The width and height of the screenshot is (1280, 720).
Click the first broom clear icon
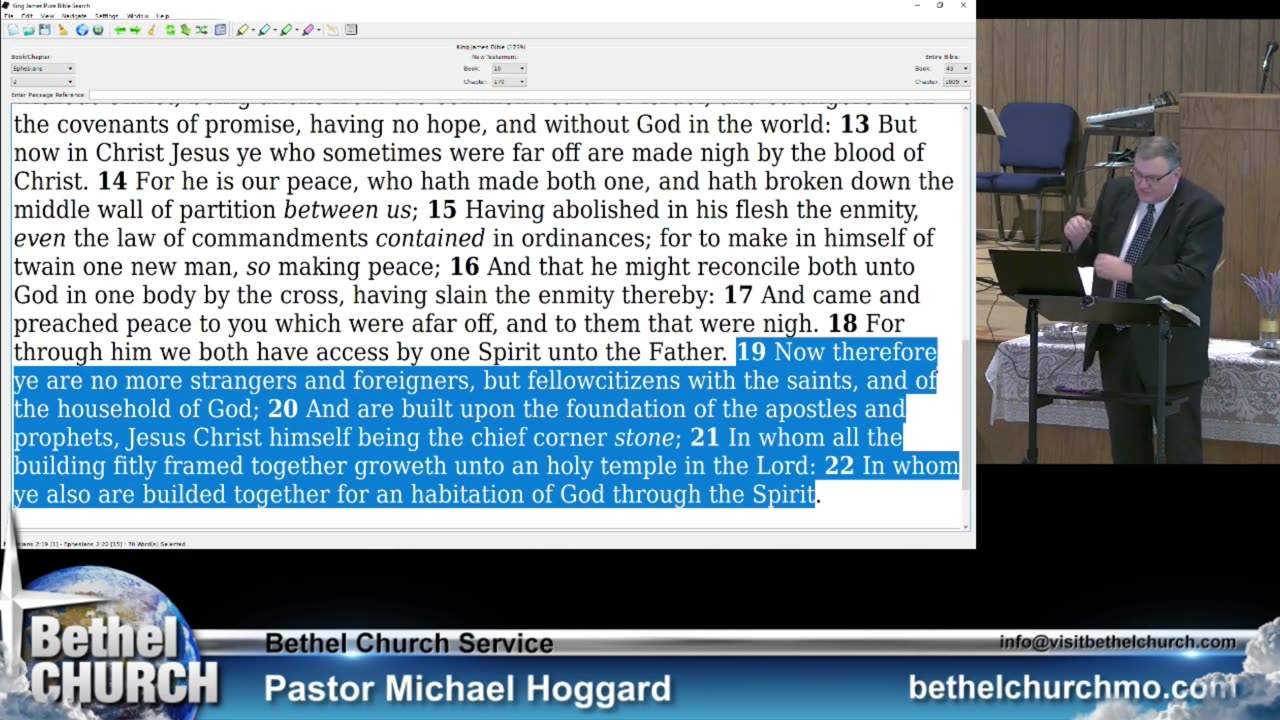(x=62, y=30)
